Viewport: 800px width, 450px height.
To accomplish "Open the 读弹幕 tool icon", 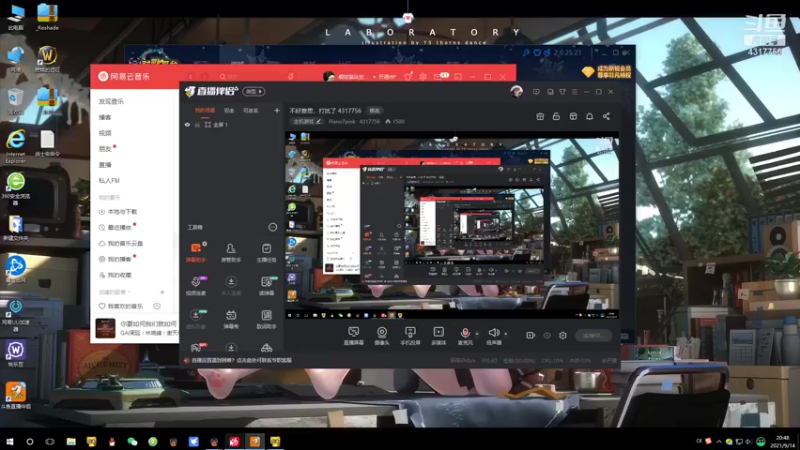I will 266,286.
